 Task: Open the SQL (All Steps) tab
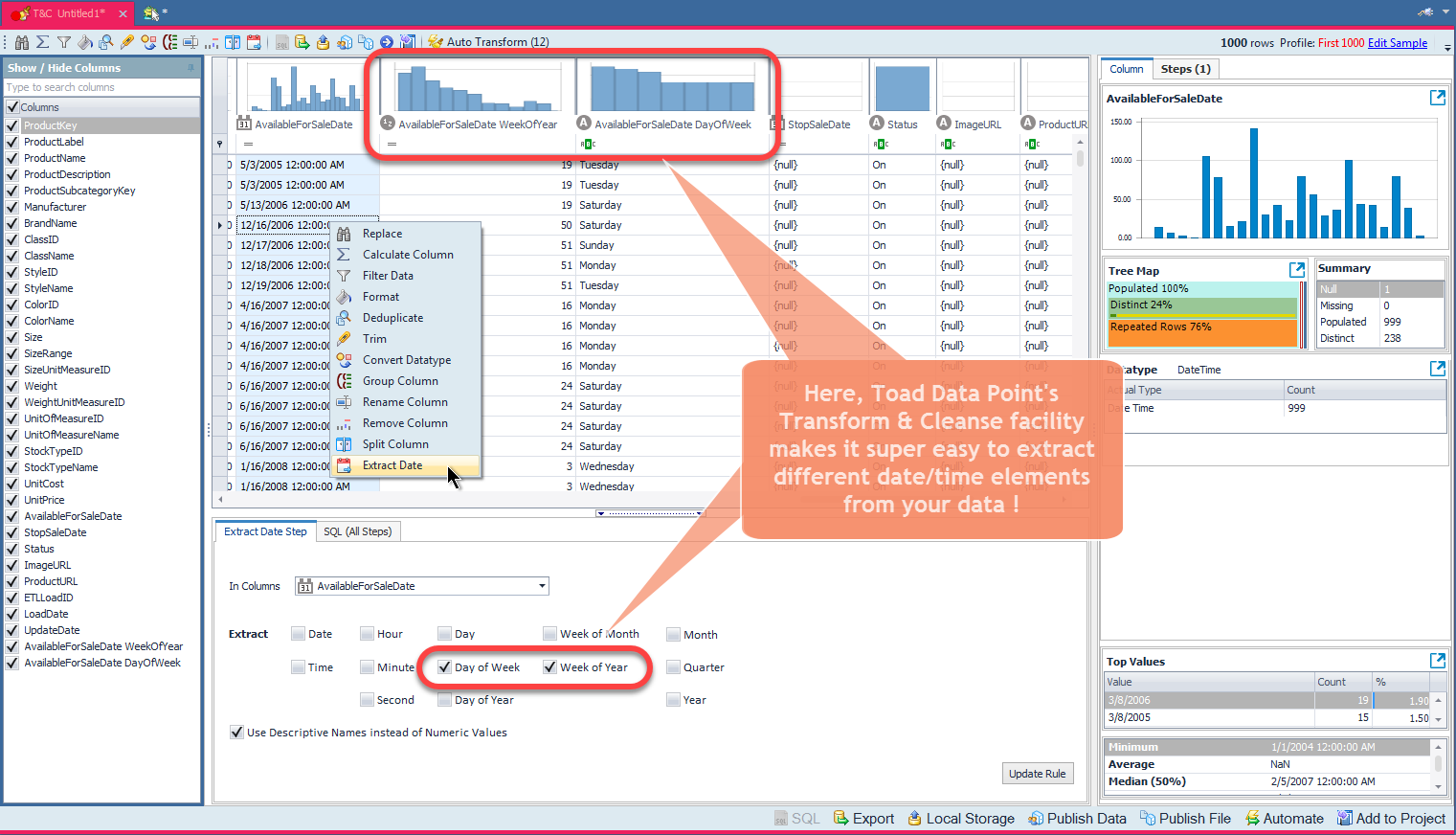pos(357,531)
